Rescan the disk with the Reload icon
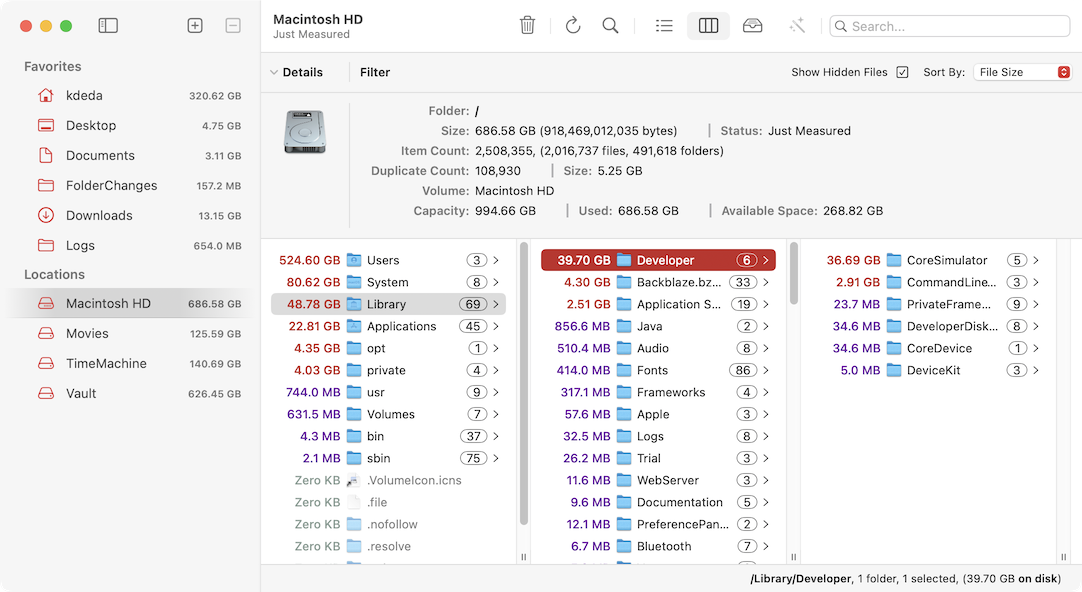 [573, 25]
